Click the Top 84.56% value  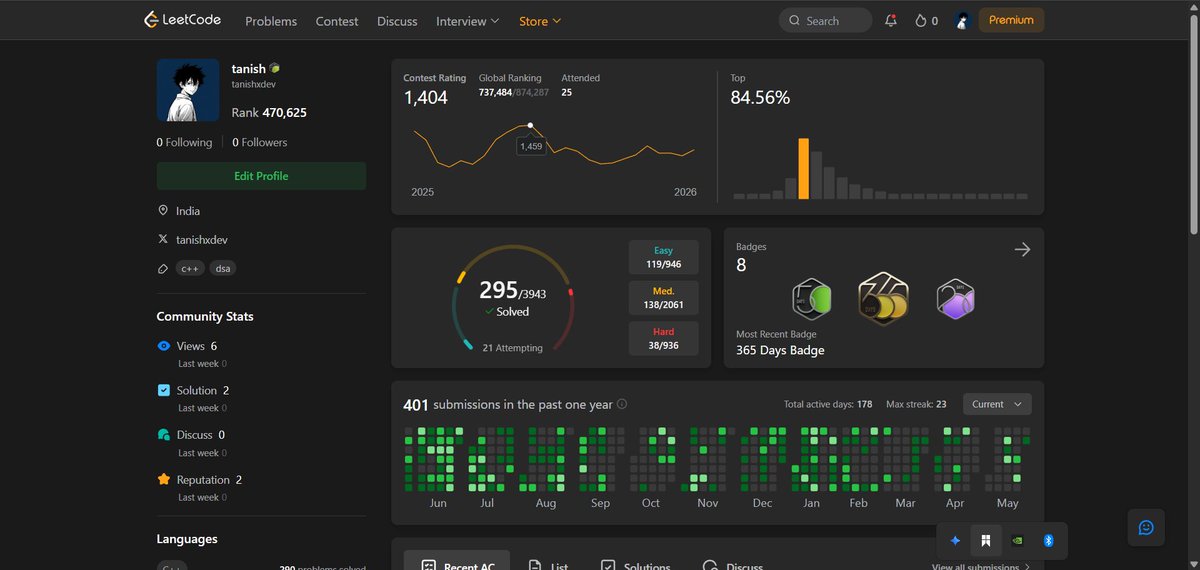pos(760,98)
